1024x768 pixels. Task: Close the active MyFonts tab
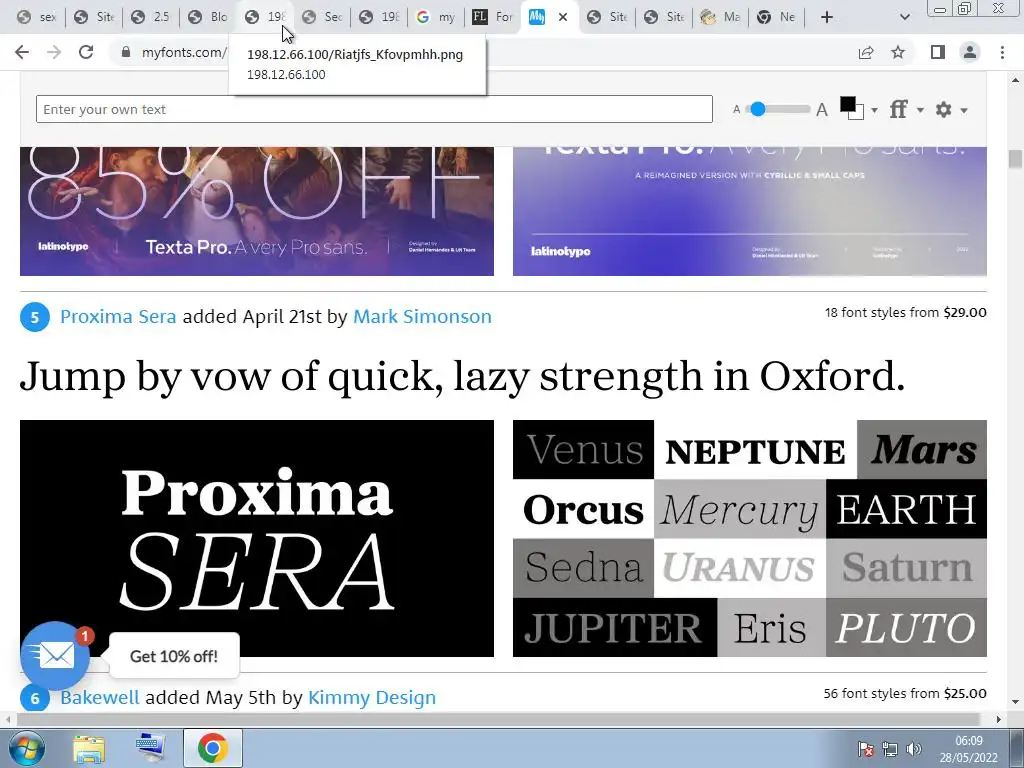(x=563, y=17)
